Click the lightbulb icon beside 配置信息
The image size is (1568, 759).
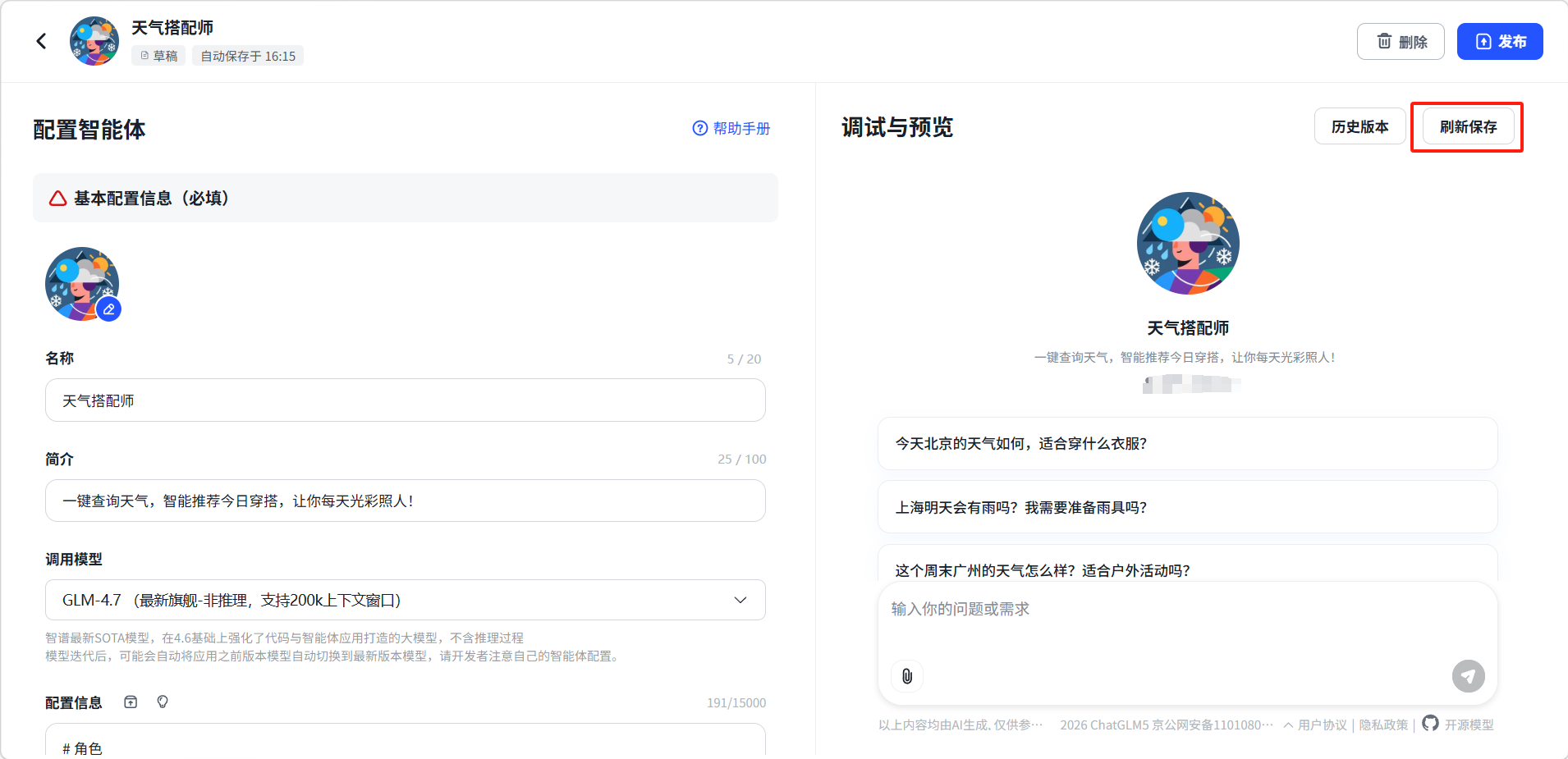[163, 702]
